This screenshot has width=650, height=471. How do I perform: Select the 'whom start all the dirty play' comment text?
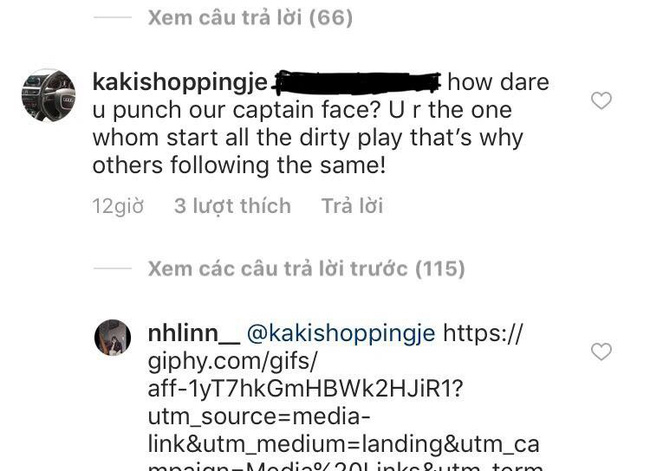pyautogui.click(x=247, y=138)
